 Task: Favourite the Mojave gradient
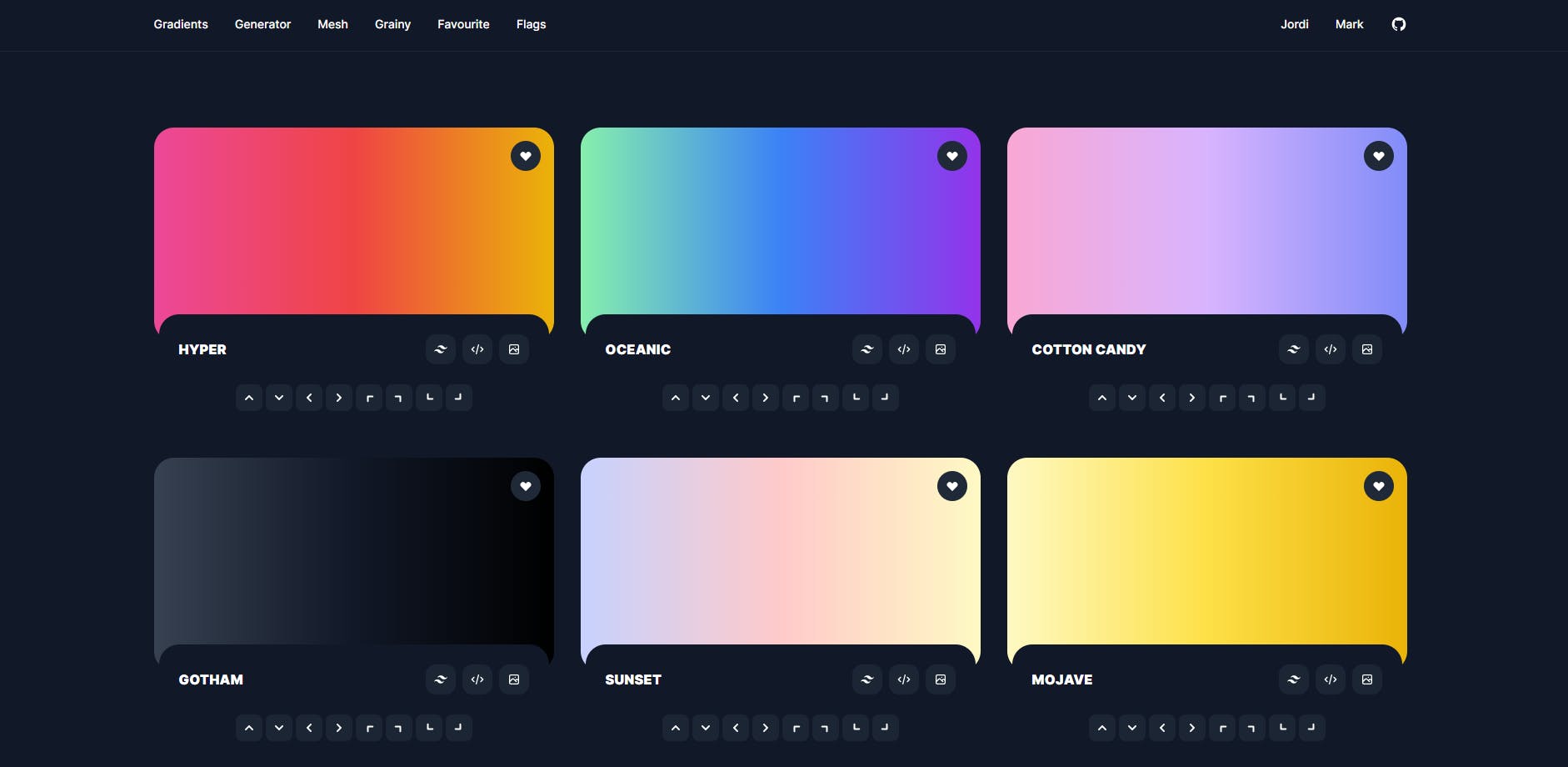[1379, 486]
